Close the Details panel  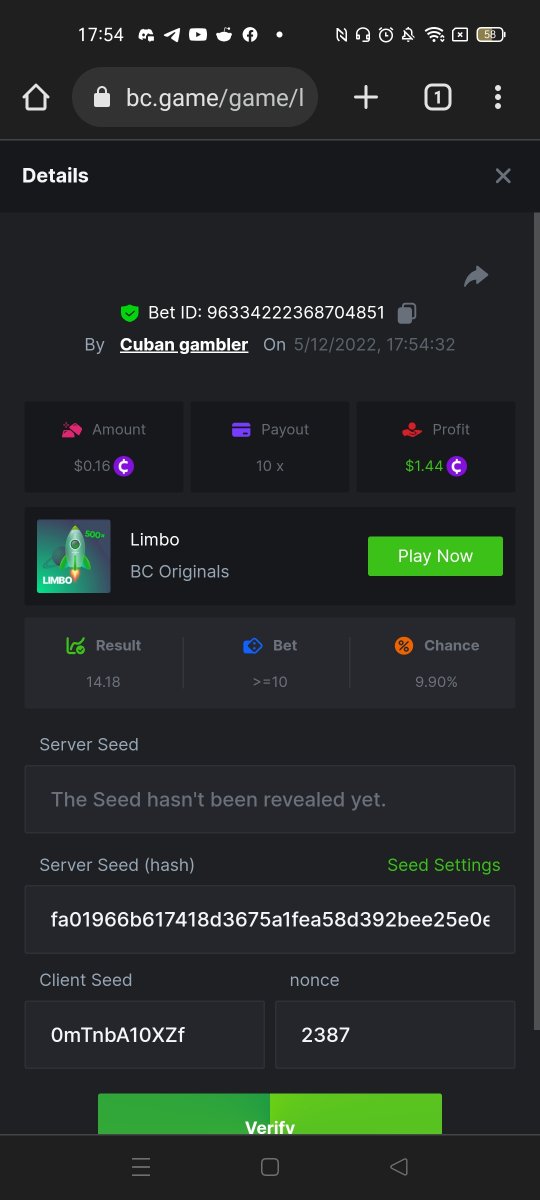503,176
